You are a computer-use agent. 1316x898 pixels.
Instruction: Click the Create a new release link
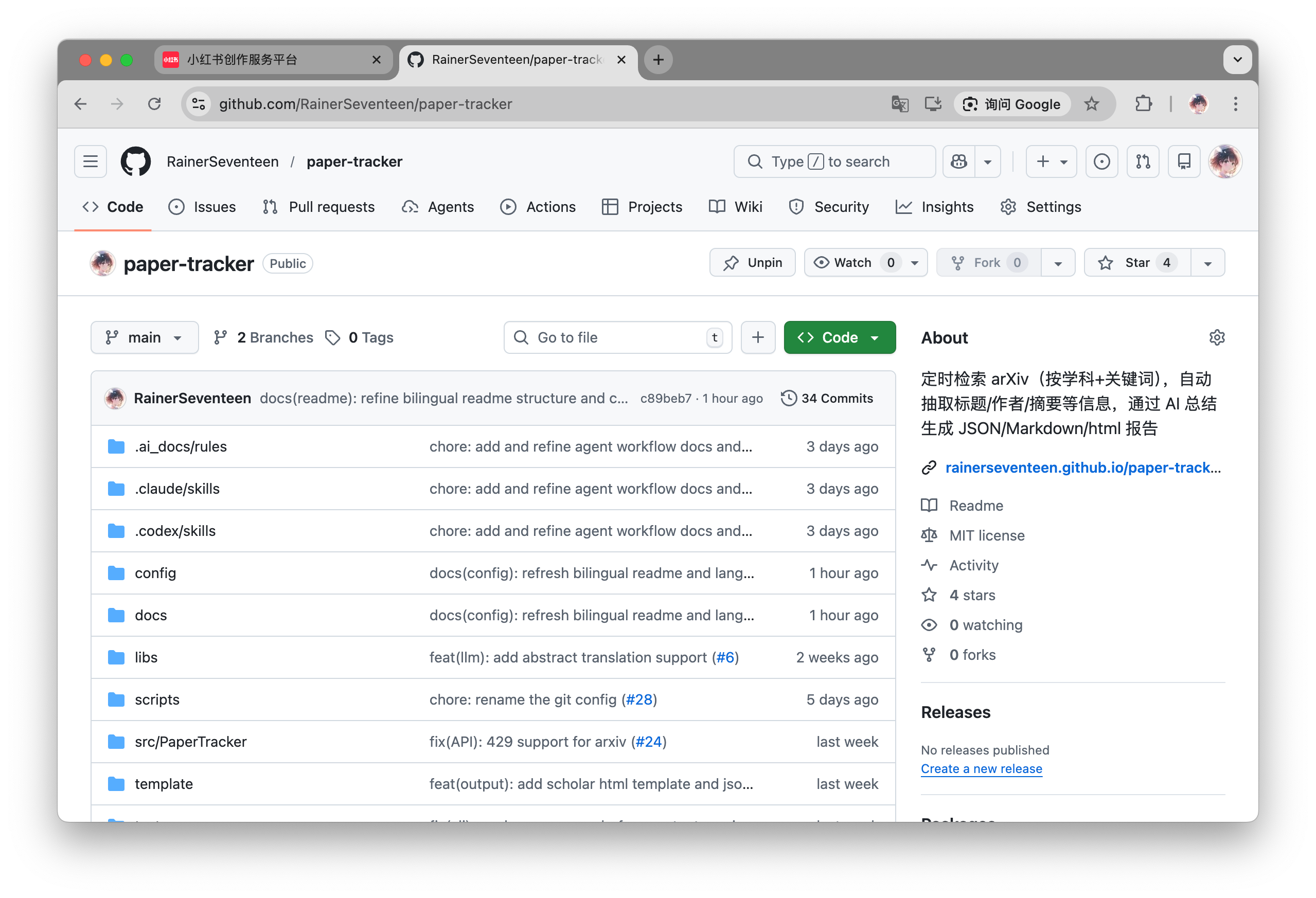(981, 768)
